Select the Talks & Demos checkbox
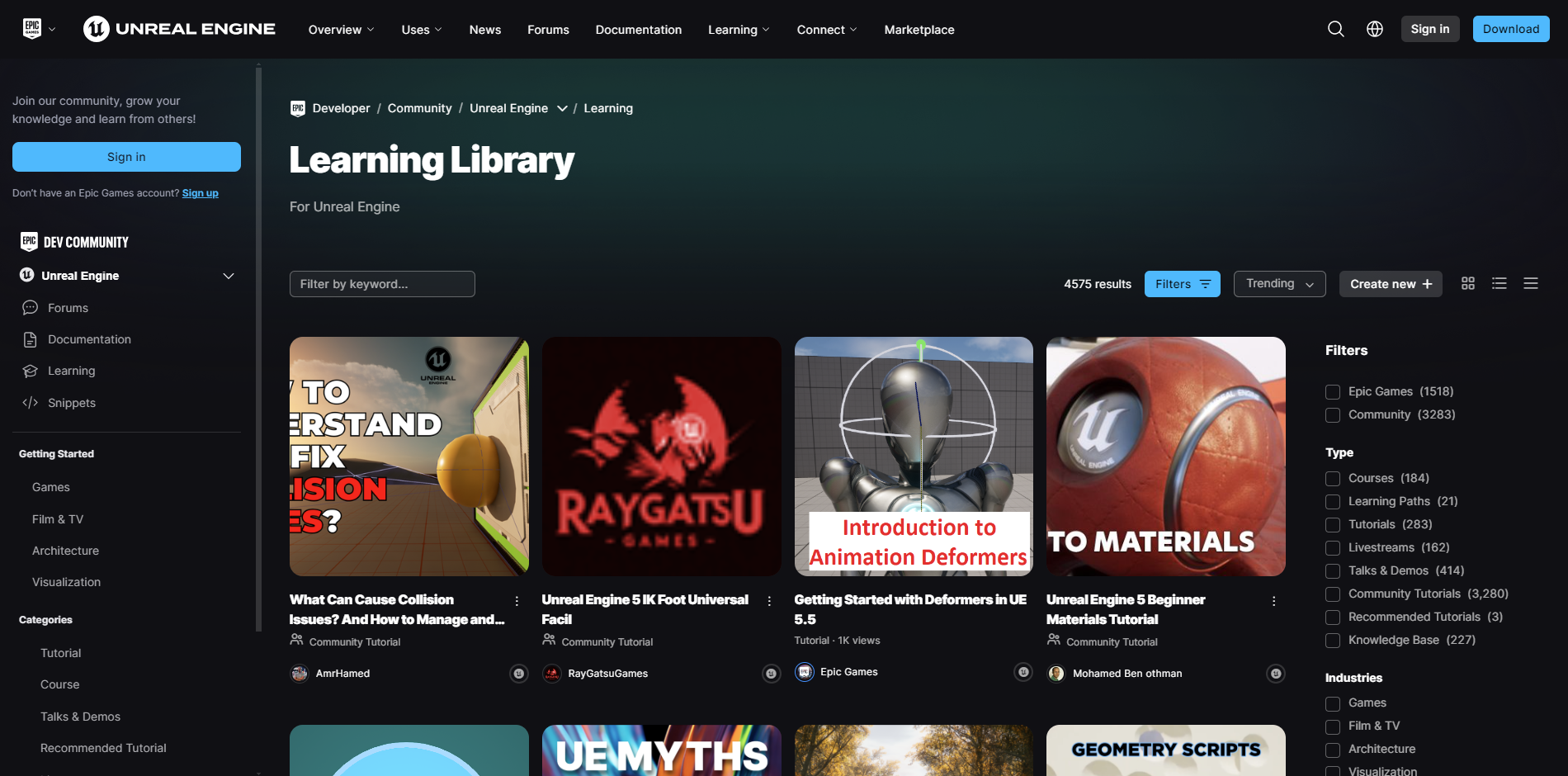Screen dimensions: 1568x776 pos(1333,571)
